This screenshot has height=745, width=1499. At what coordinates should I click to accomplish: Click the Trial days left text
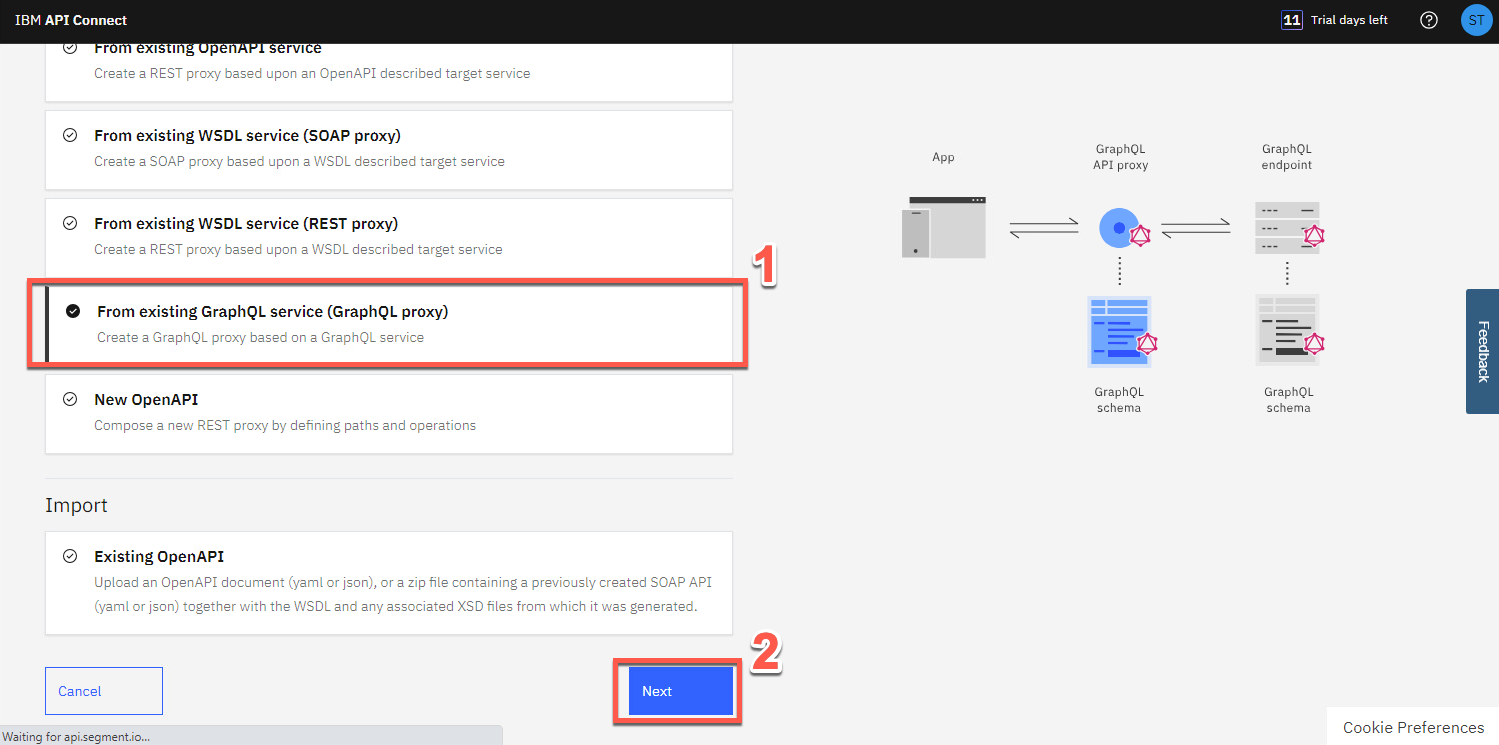(1349, 20)
